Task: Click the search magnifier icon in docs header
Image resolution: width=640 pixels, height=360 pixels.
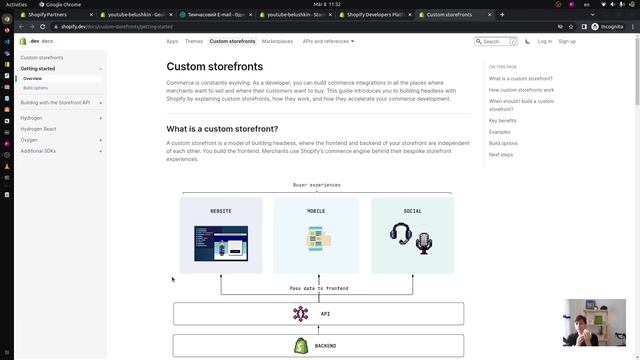Action: point(479,41)
